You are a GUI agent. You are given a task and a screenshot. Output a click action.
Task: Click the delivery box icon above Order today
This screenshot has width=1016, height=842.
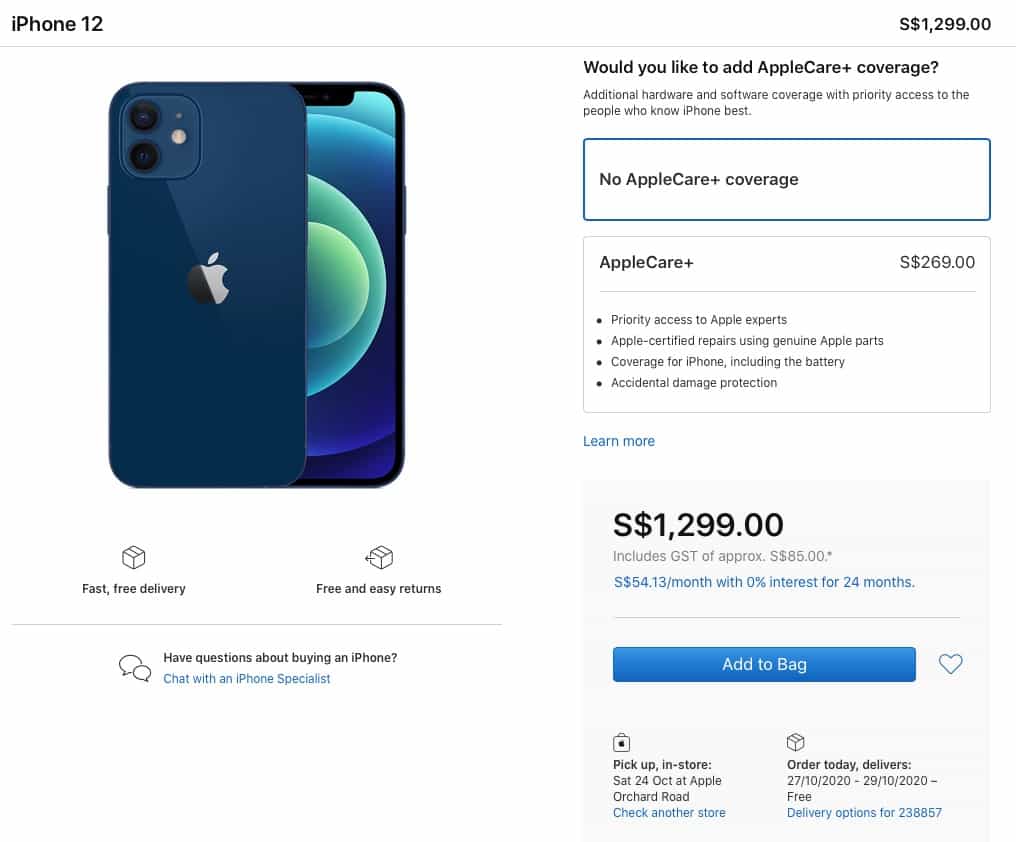tap(796, 742)
